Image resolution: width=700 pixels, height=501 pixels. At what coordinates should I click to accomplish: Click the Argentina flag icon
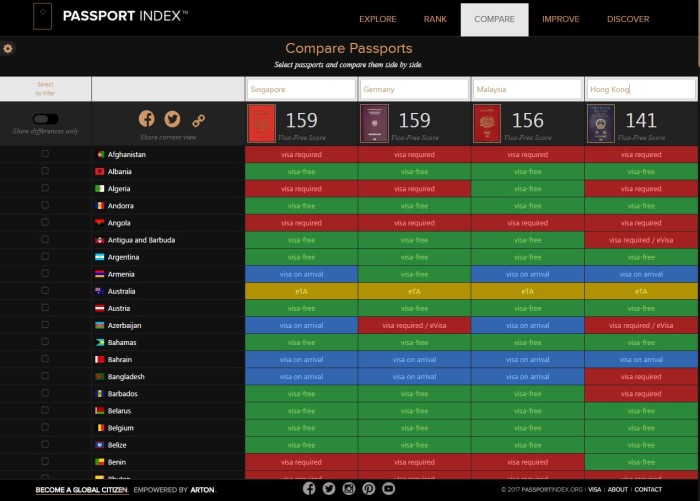[100, 257]
